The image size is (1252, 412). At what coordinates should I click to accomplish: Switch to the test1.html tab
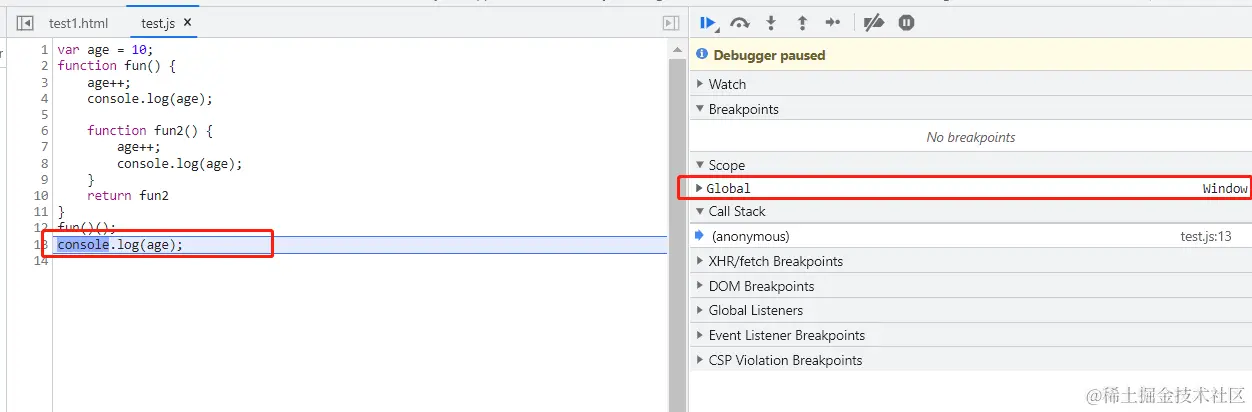78,23
